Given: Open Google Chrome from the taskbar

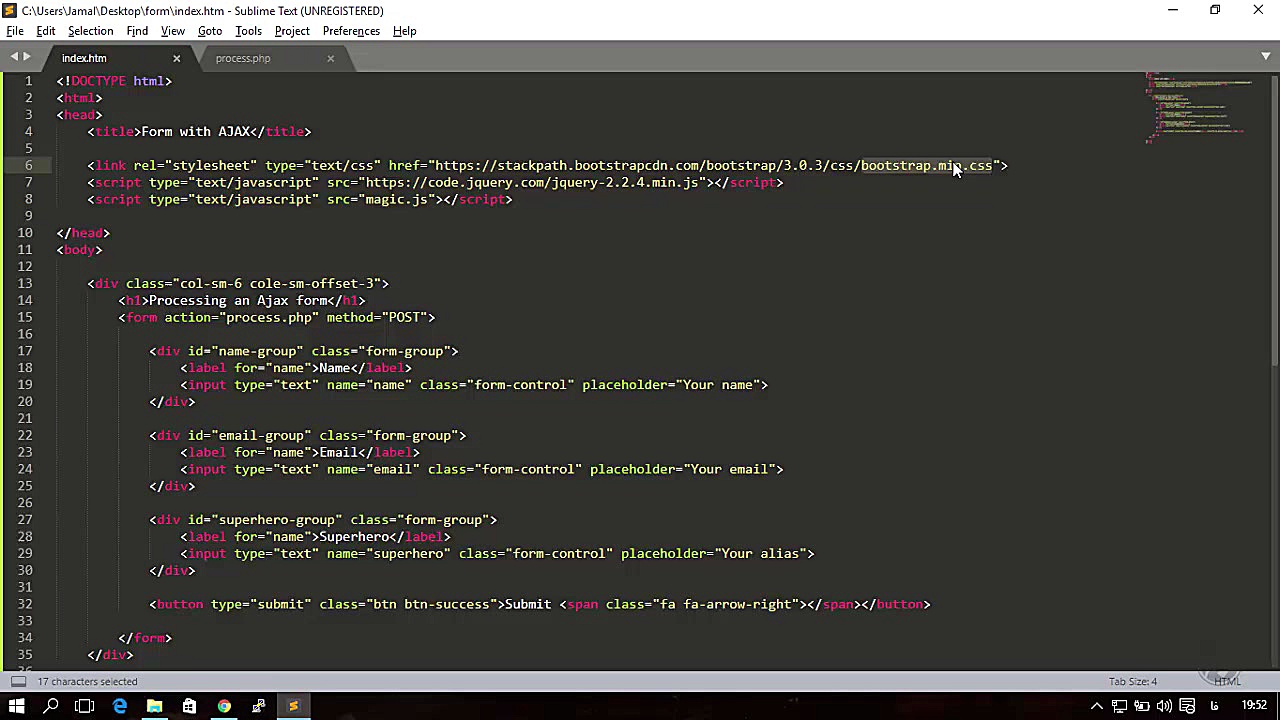Looking at the screenshot, I should (224, 706).
